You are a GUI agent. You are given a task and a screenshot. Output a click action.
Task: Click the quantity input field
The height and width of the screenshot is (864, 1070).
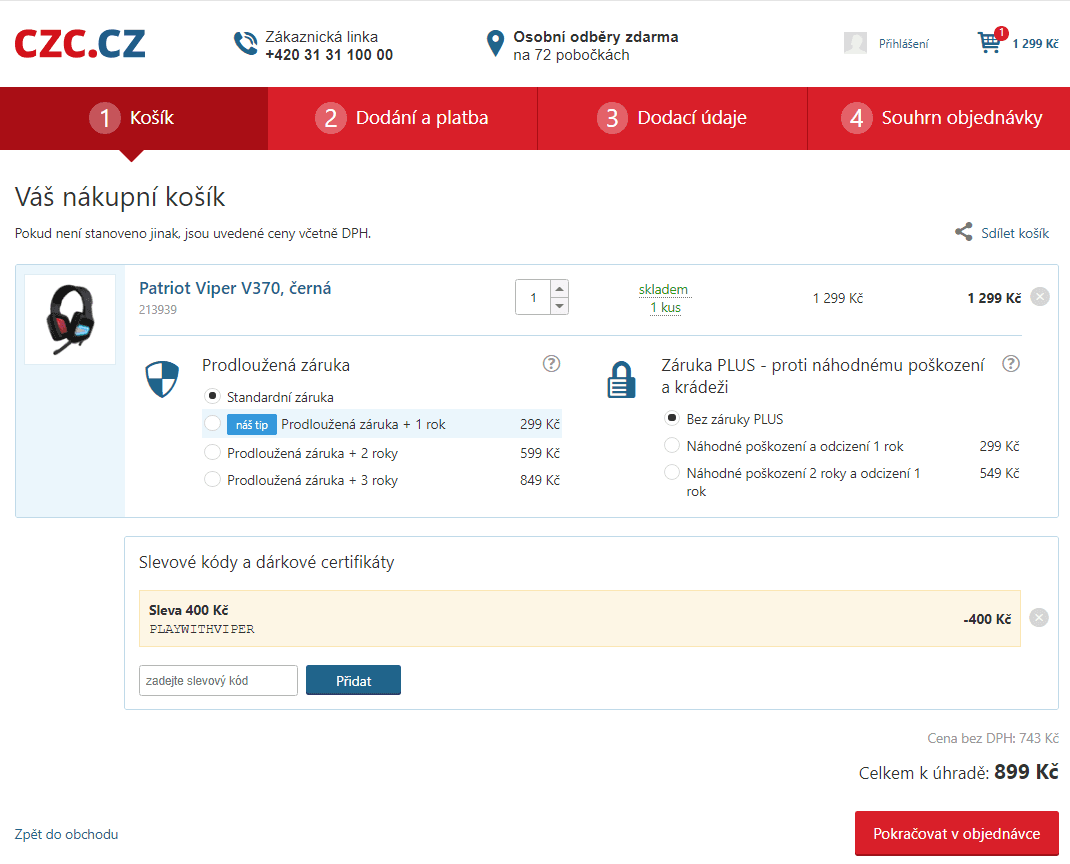click(x=534, y=297)
